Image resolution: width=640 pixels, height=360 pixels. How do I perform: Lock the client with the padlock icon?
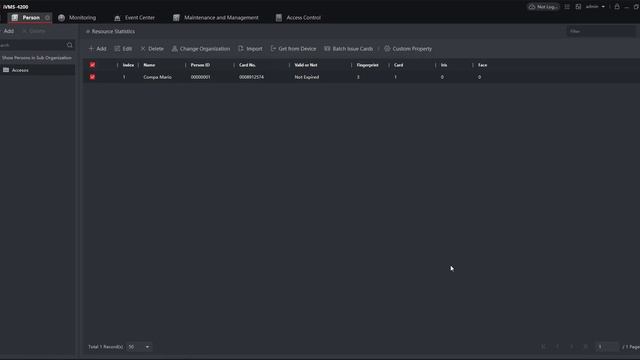click(x=617, y=7)
